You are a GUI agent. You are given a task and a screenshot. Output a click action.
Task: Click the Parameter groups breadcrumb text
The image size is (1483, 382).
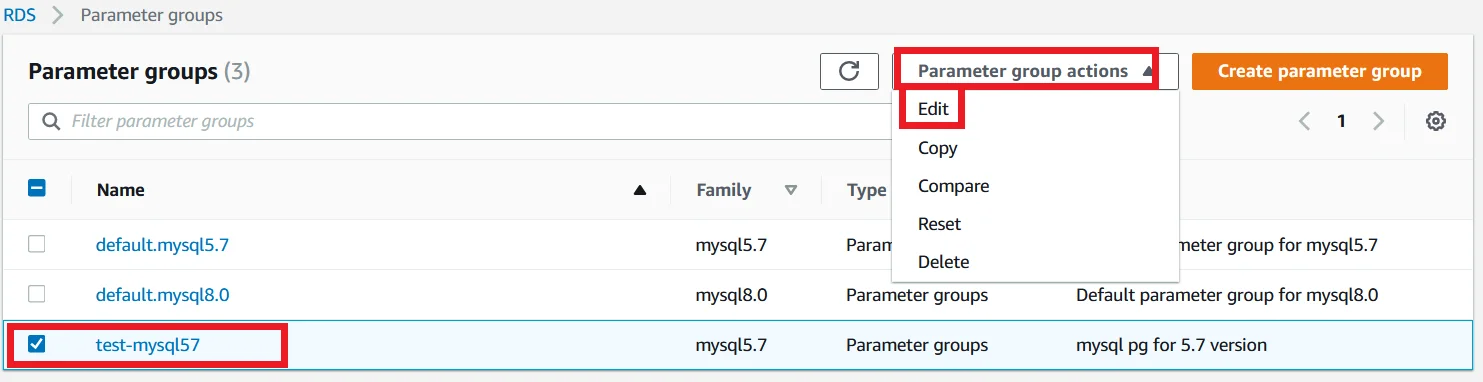click(152, 15)
